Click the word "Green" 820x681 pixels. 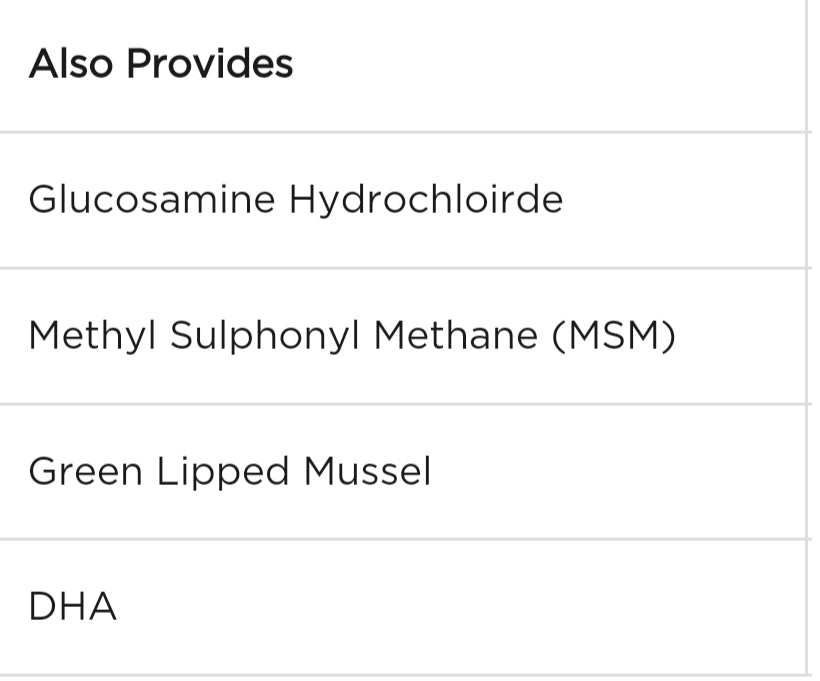pyautogui.click(x=85, y=471)
